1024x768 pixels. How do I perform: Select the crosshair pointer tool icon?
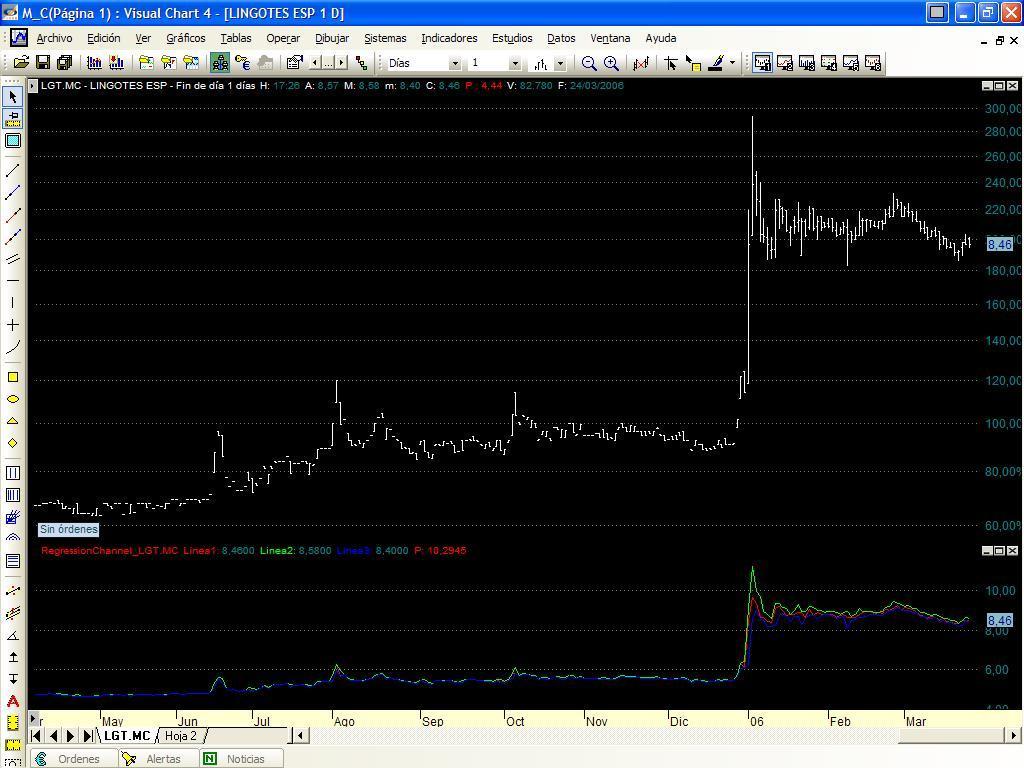click(x=670, y=63)
